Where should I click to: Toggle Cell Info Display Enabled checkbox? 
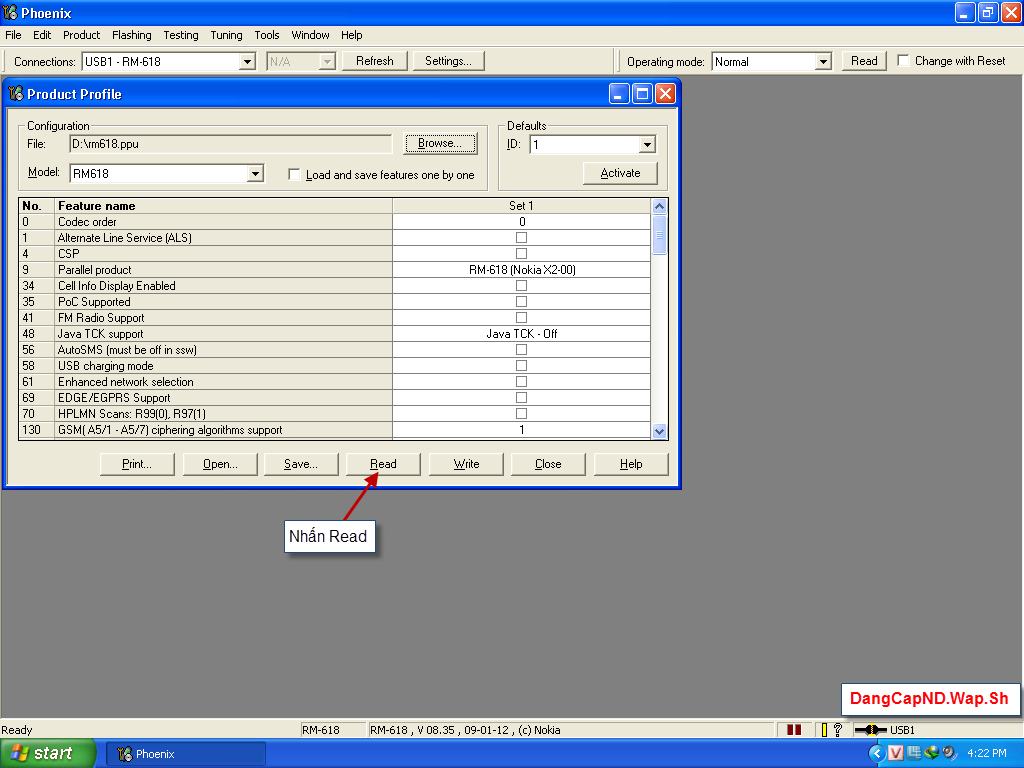(521, 285)
